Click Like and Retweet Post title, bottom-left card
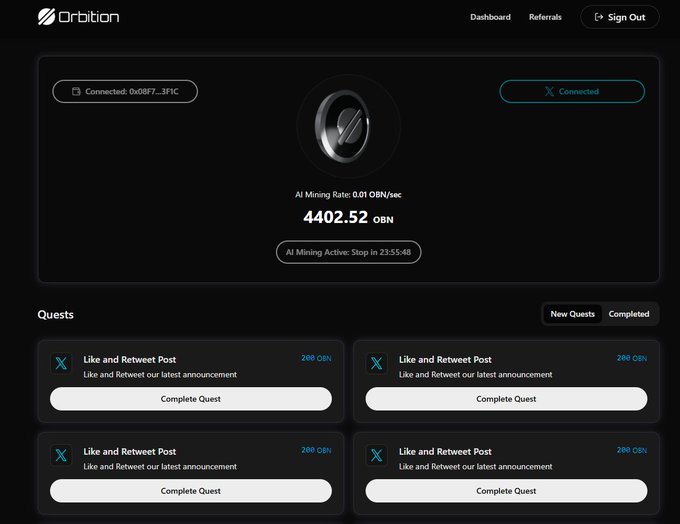The width and height of the screenshot is (680, 524). pos(130,452)
